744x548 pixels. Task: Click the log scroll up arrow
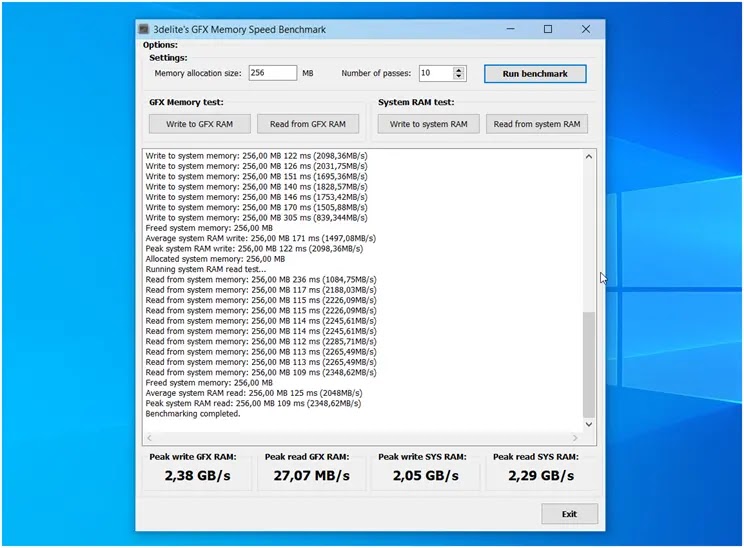coord(589,157)
